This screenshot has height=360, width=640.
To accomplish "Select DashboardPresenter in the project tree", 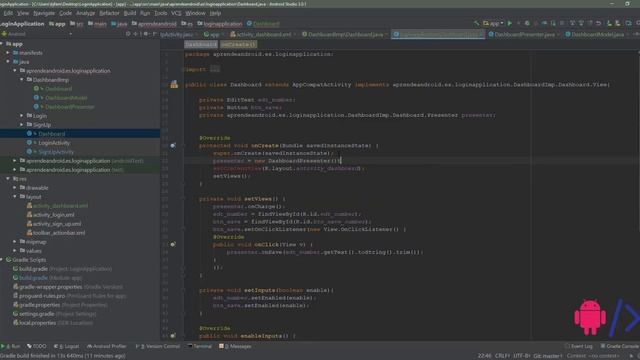I will [69, 107].
